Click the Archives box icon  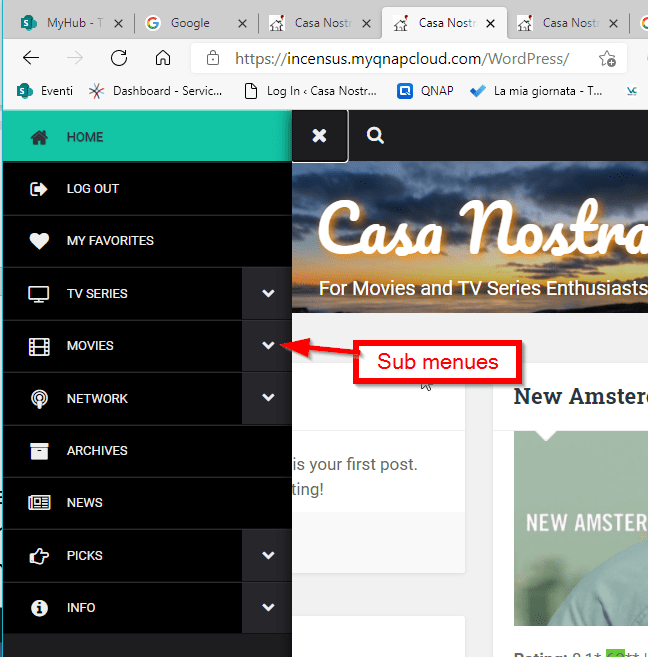(x=39, y=451)
